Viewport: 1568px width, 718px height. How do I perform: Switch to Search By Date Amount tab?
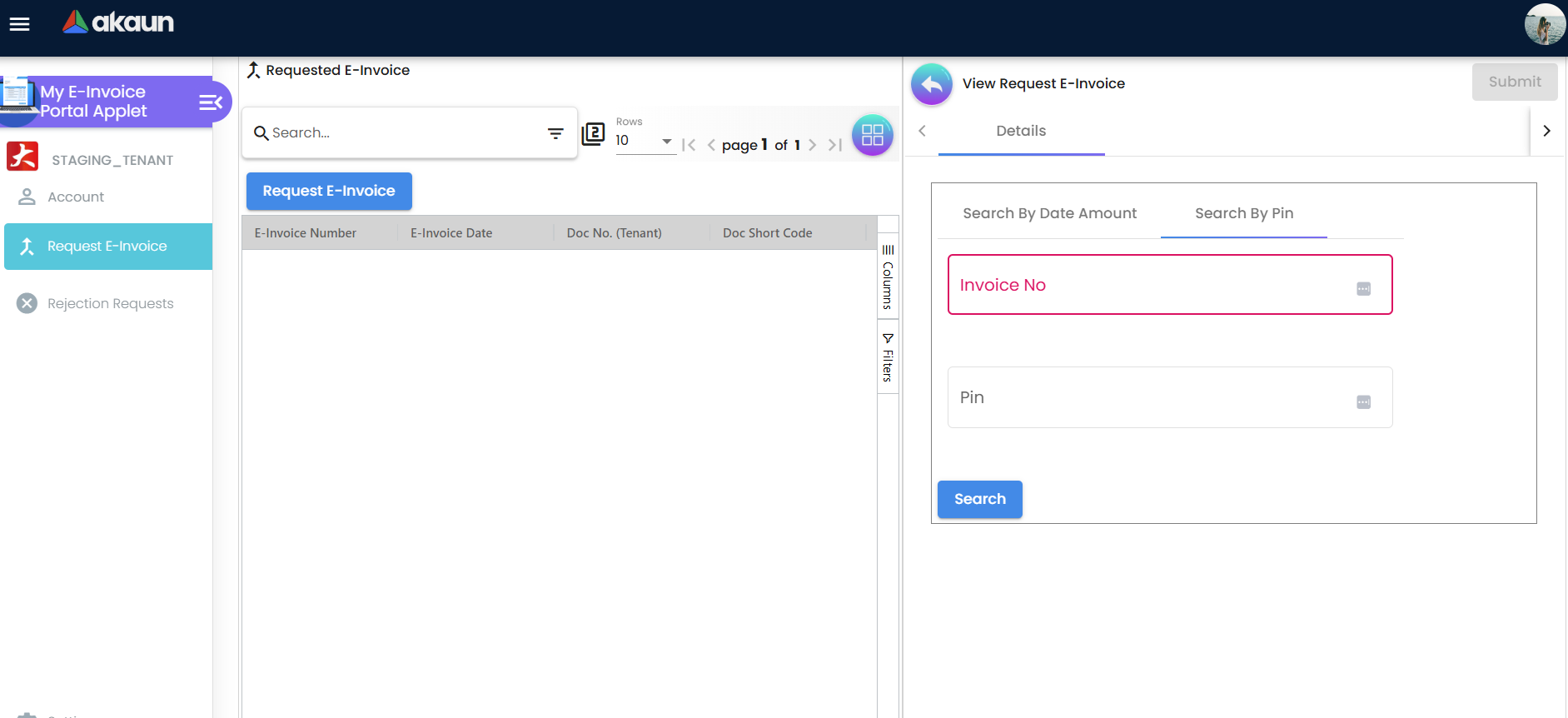[1049, 213]
